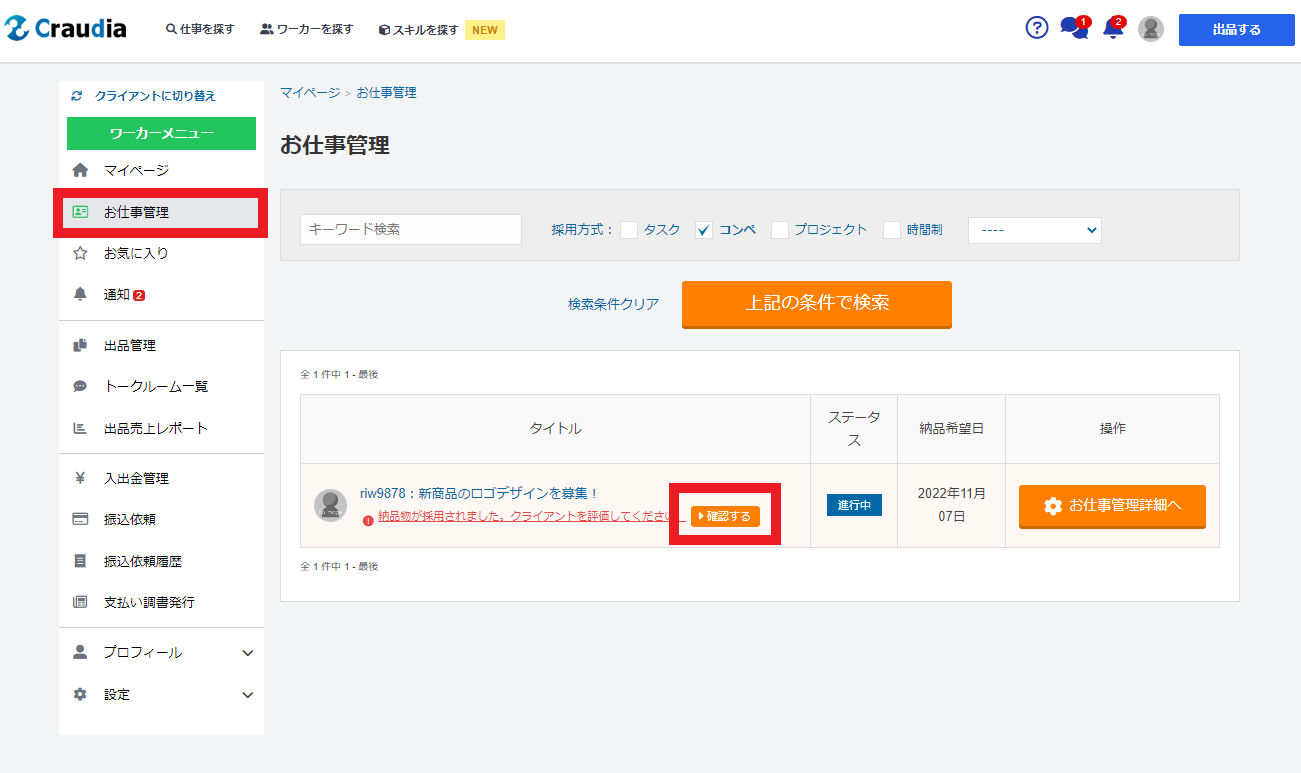Click the yen icon beside 入出金管理
This screenshot has width=1301, height=773.
[x=81, y=479]
